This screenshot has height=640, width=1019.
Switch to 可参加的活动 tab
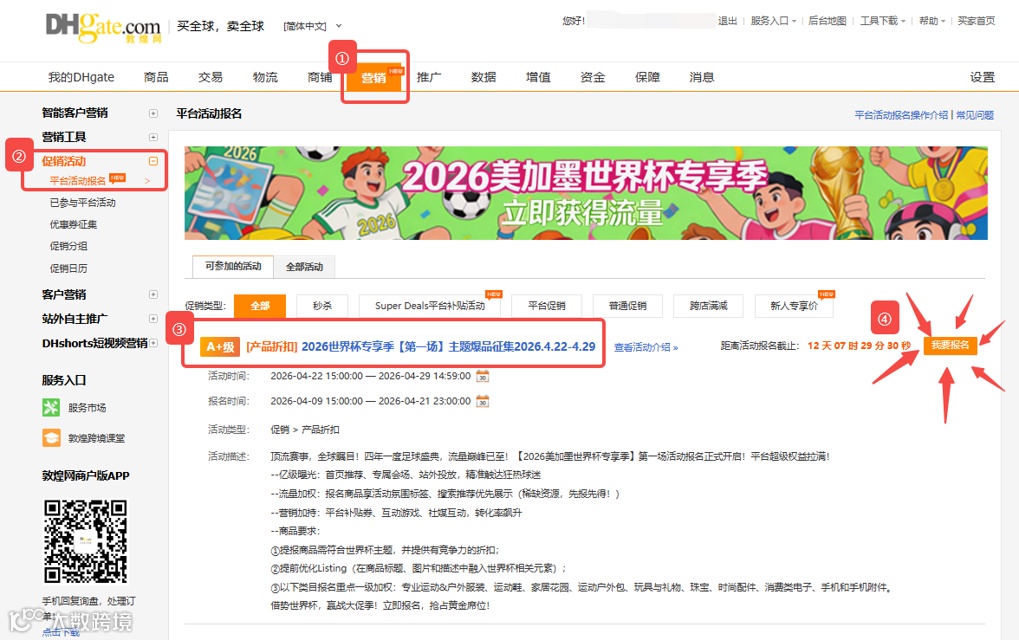point(233,266)
